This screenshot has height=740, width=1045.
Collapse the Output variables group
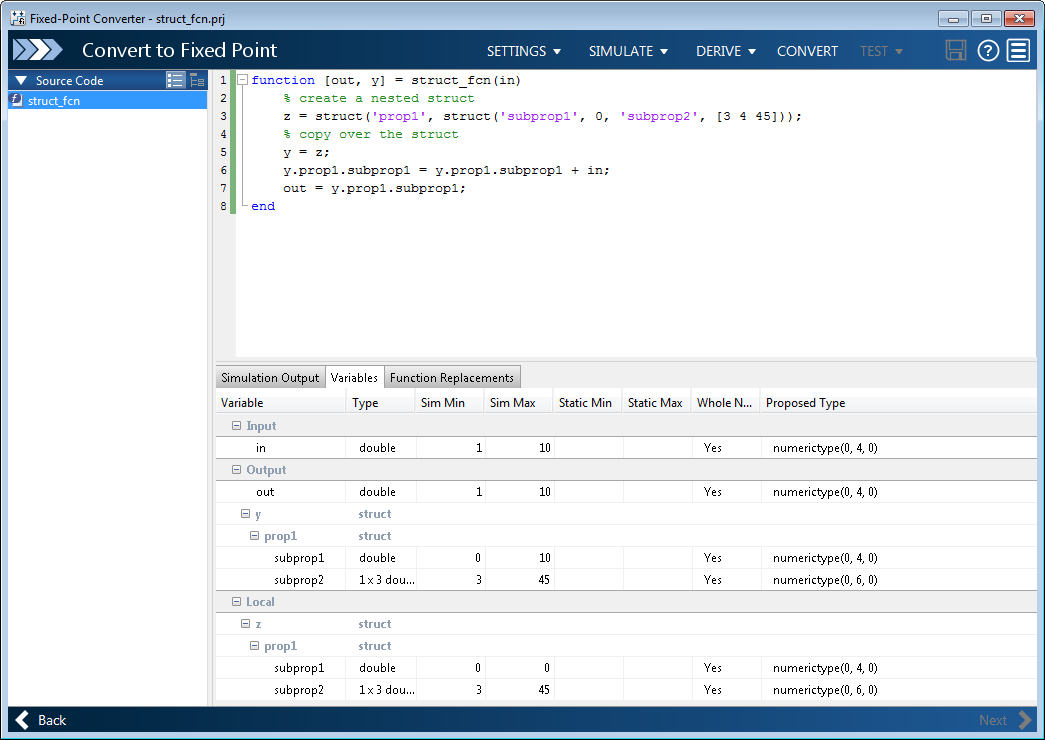237,470
